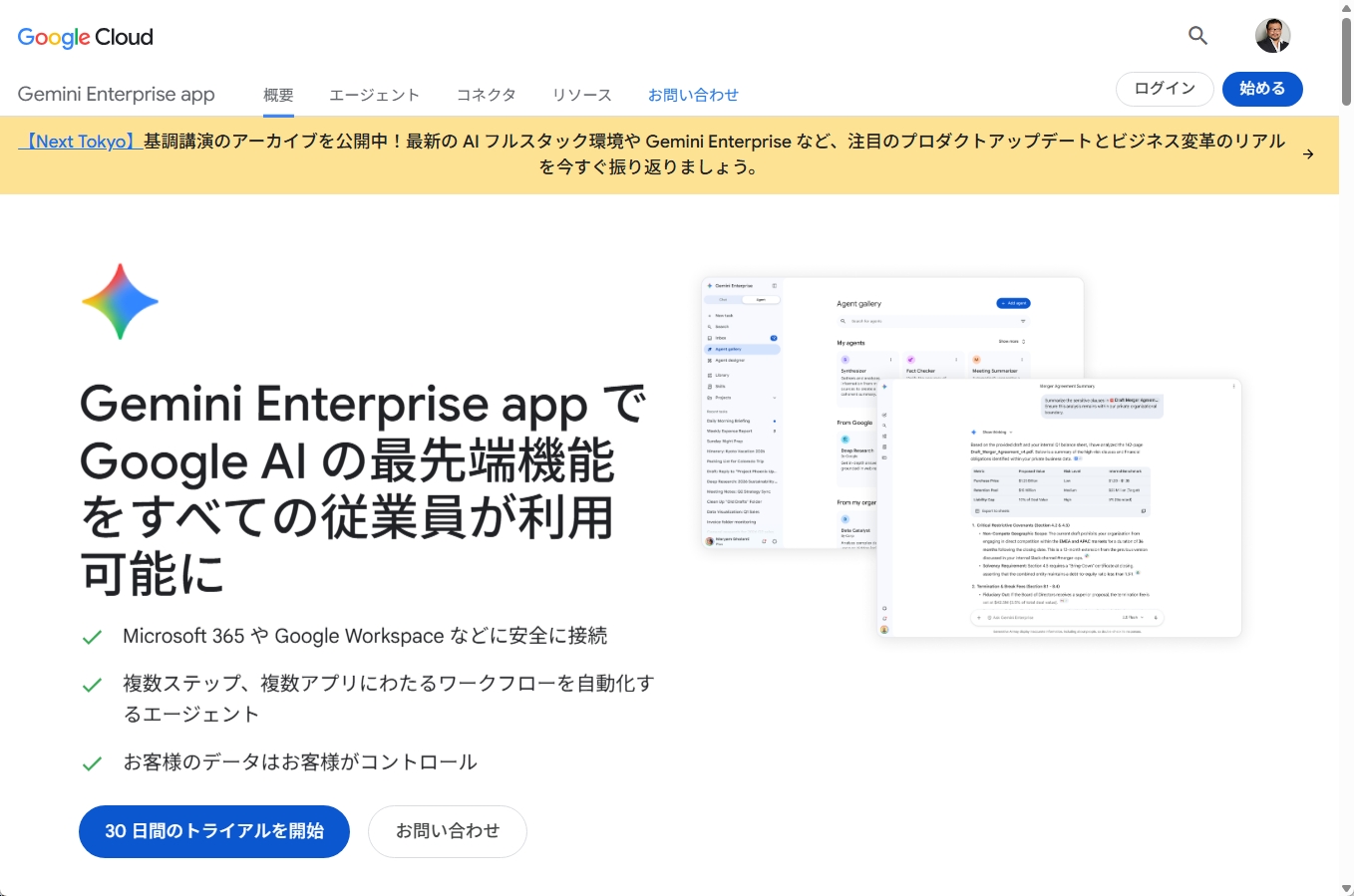Follow the 【Next Tokyo】 banner link
Viewport: 1354px width, 896px height.
point(81,142)
